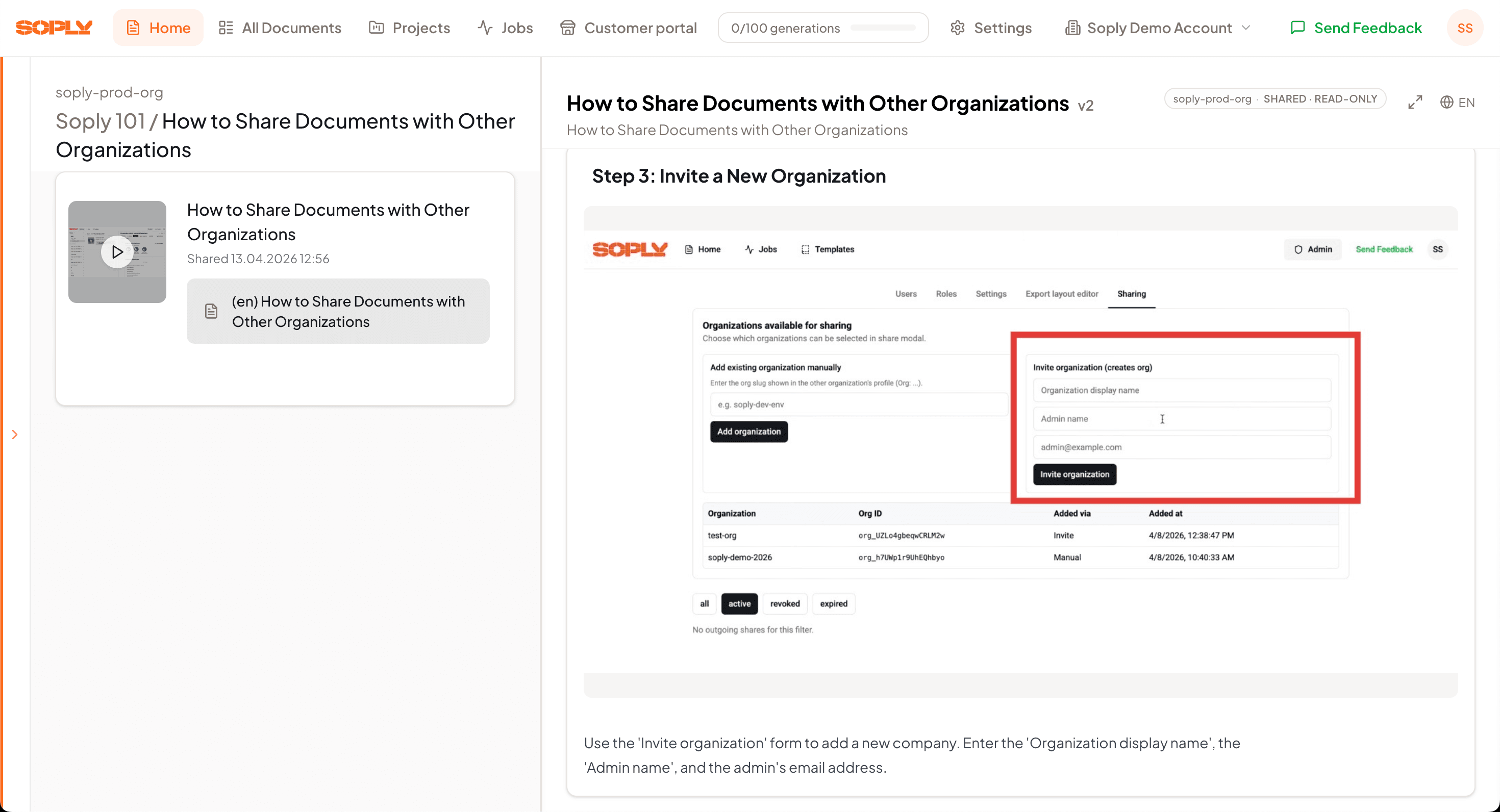Open the EN language selector

pos(1457,102)
